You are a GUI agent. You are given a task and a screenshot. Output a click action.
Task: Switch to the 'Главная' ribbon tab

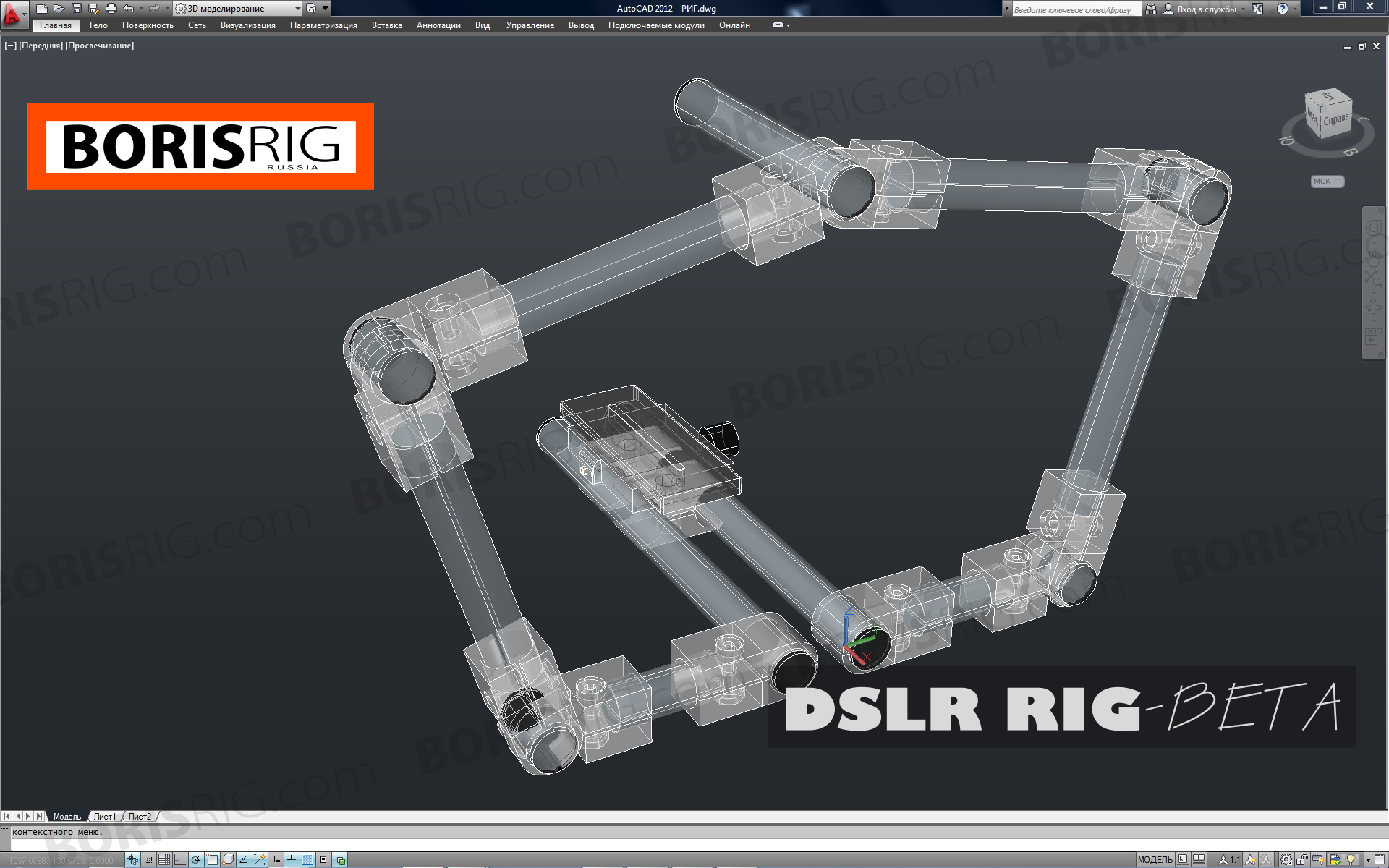pyautogui.click(x=56, y=25)
